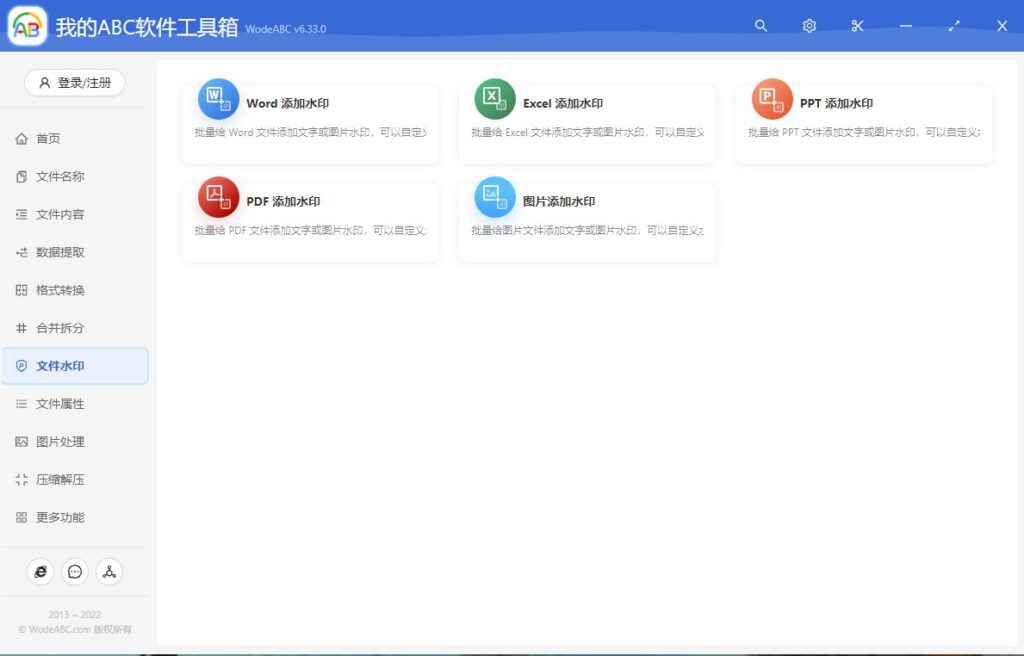1024x656 pixels.
Task: Click the scissors screenshot icon
Action: (x=857, y=25)
